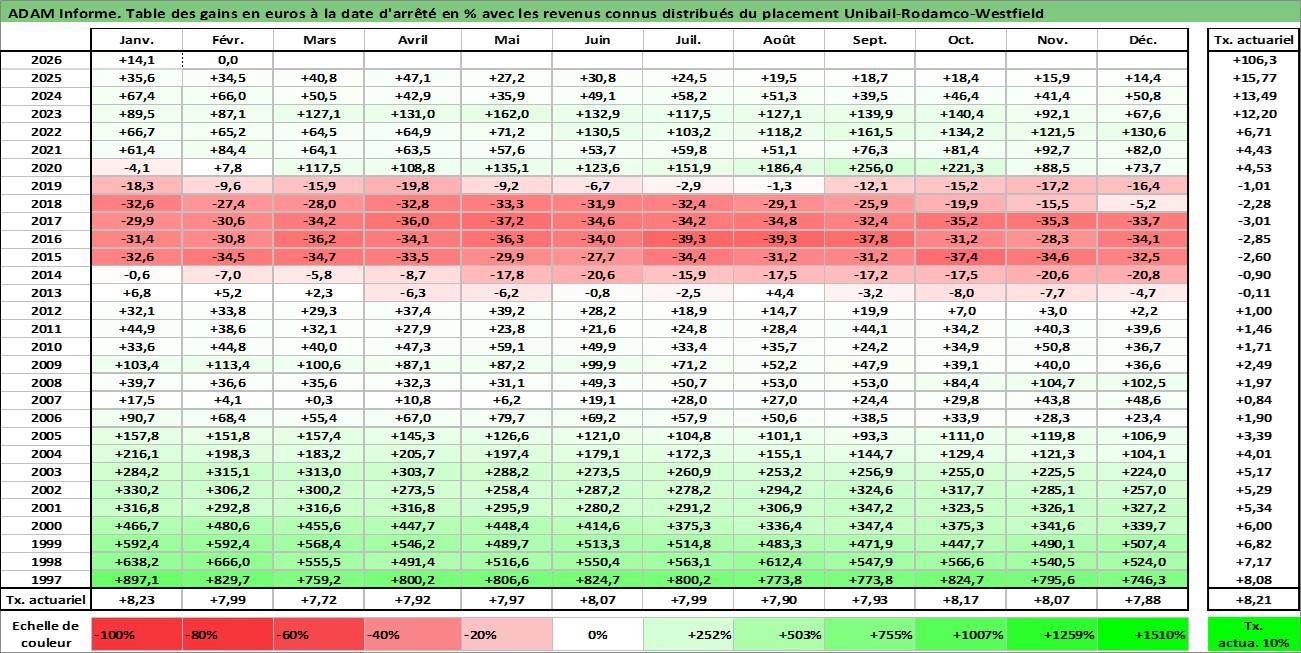Click the +8,23 rate under the Janv. column
Screen dimensions: 1301x653
(x=136, y=600)
